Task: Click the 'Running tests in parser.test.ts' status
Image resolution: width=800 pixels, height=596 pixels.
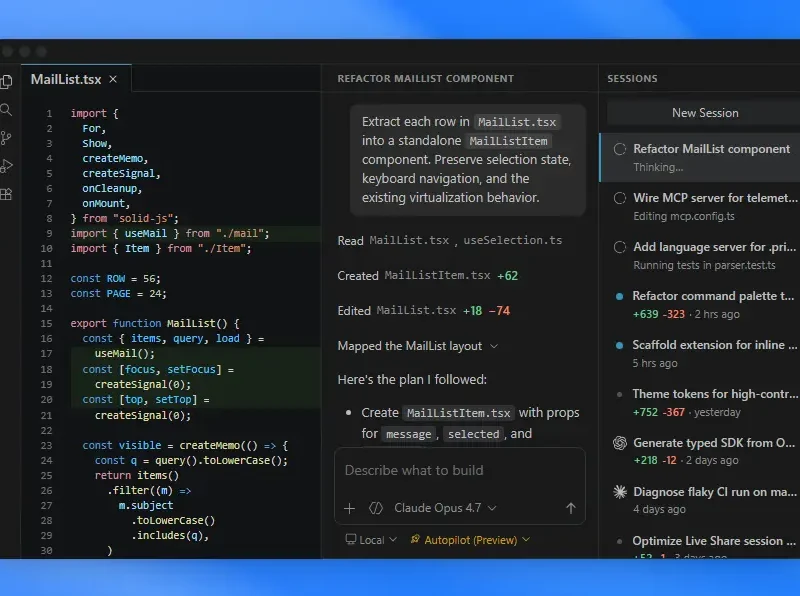Action: click(x=704, y=265)
